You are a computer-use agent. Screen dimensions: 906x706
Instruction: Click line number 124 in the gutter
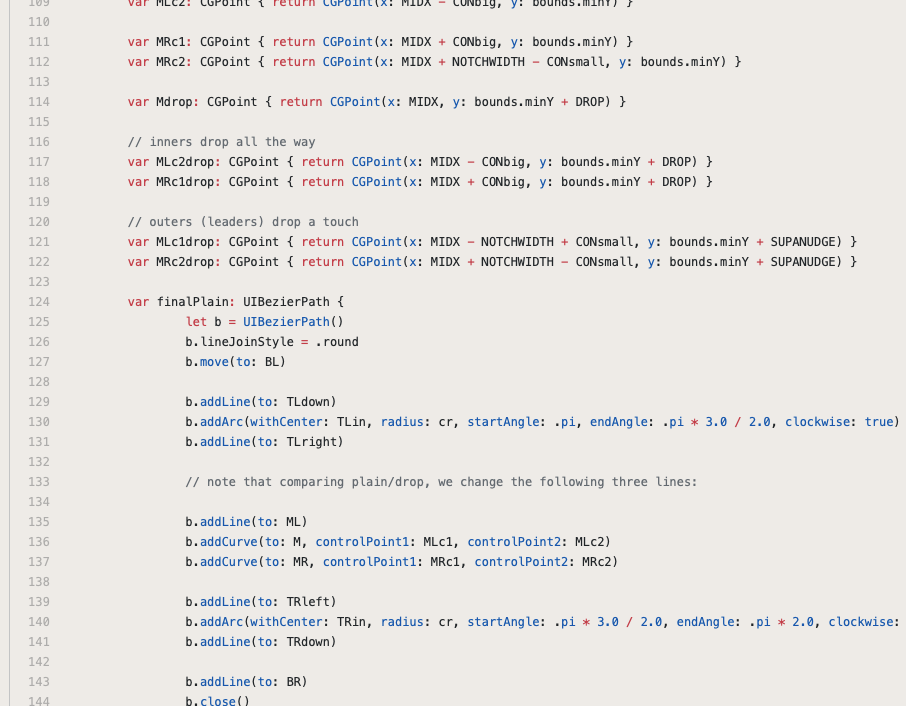(39, 302)
